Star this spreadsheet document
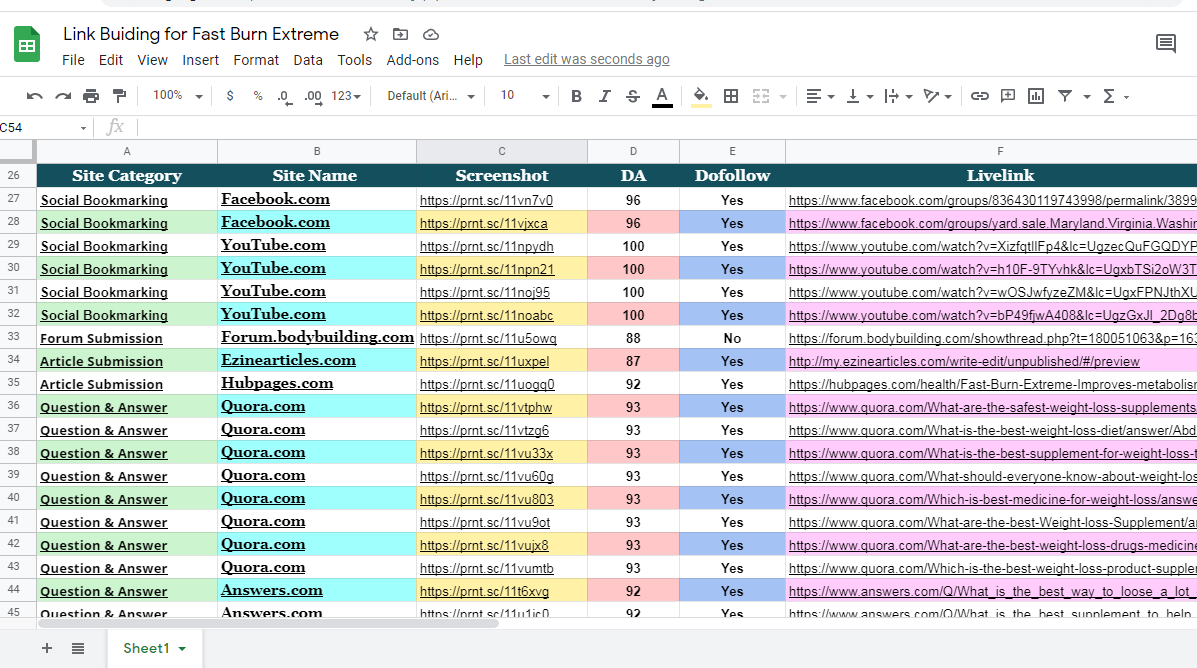 click(371, 34)
